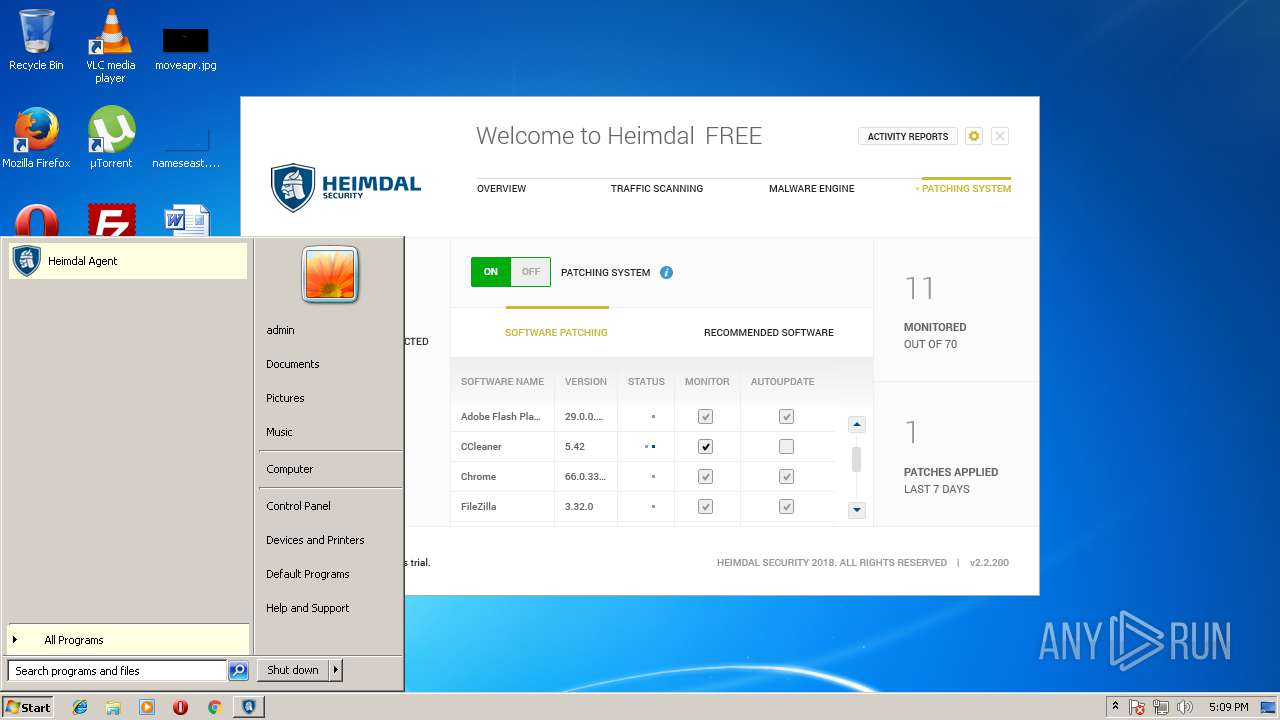Toggle Autoupdate checkbox for Adobe Flash Player
This screenshot has height=720, width=1280.
(x=786, y=416)
